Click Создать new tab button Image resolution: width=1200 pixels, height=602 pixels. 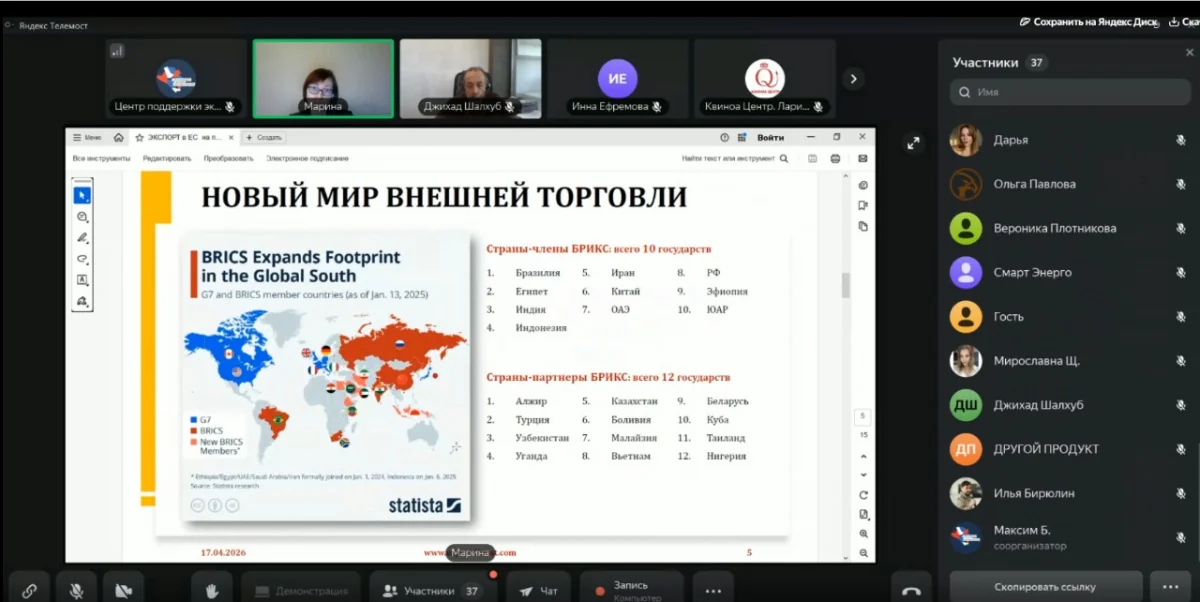pyautogui.click(x=265, y=137)
